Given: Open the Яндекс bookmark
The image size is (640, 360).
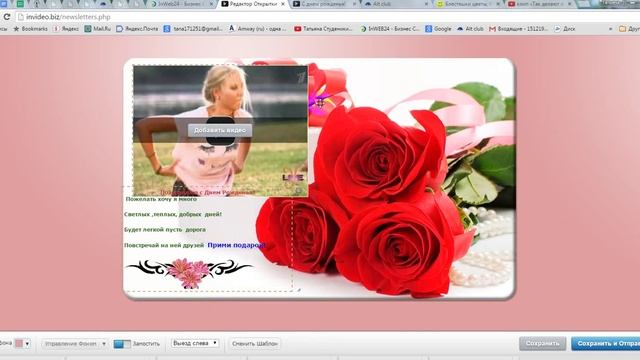Looking at the screenshot, I should 66,29.
